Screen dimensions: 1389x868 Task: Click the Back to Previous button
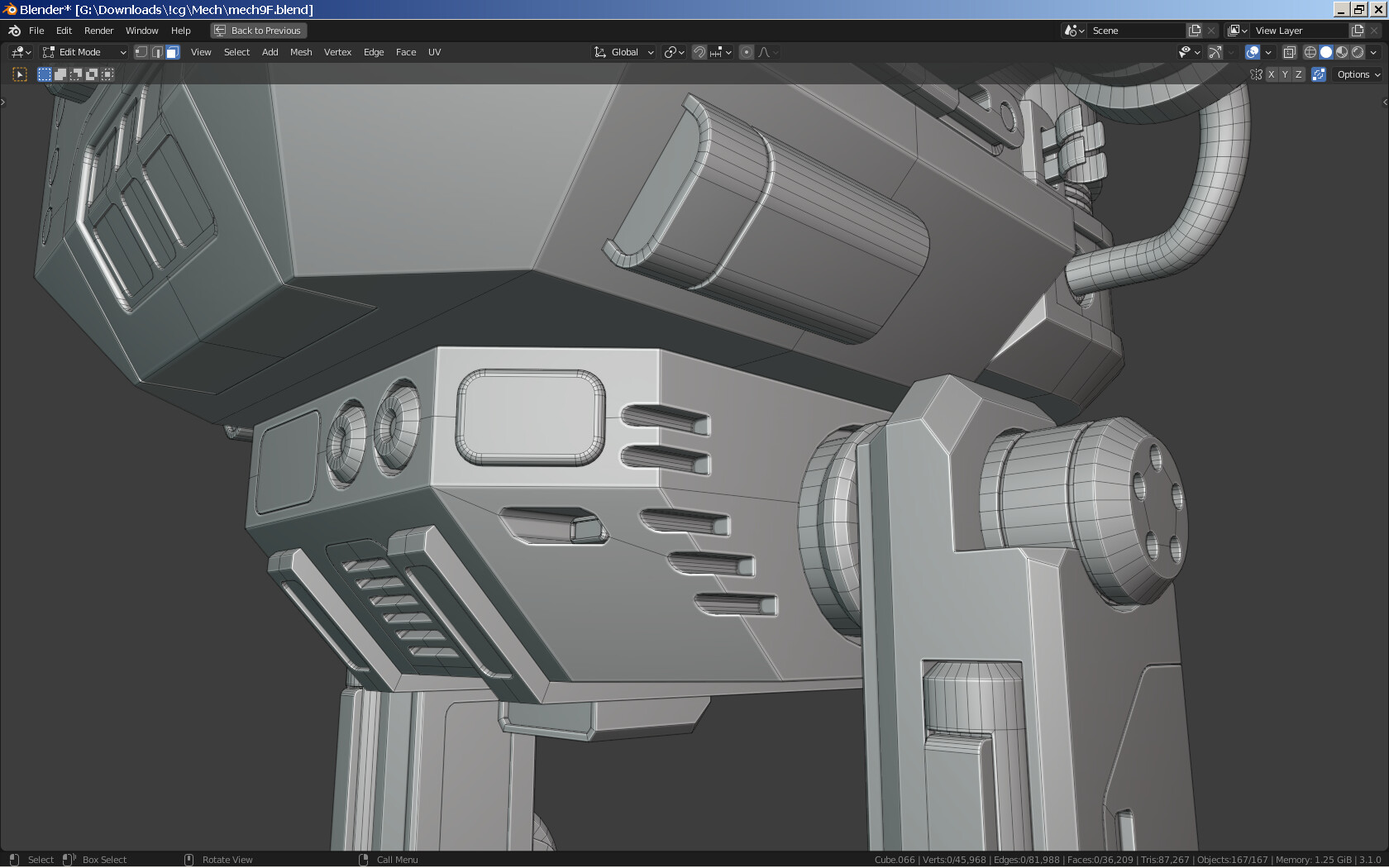coord(258,30)
